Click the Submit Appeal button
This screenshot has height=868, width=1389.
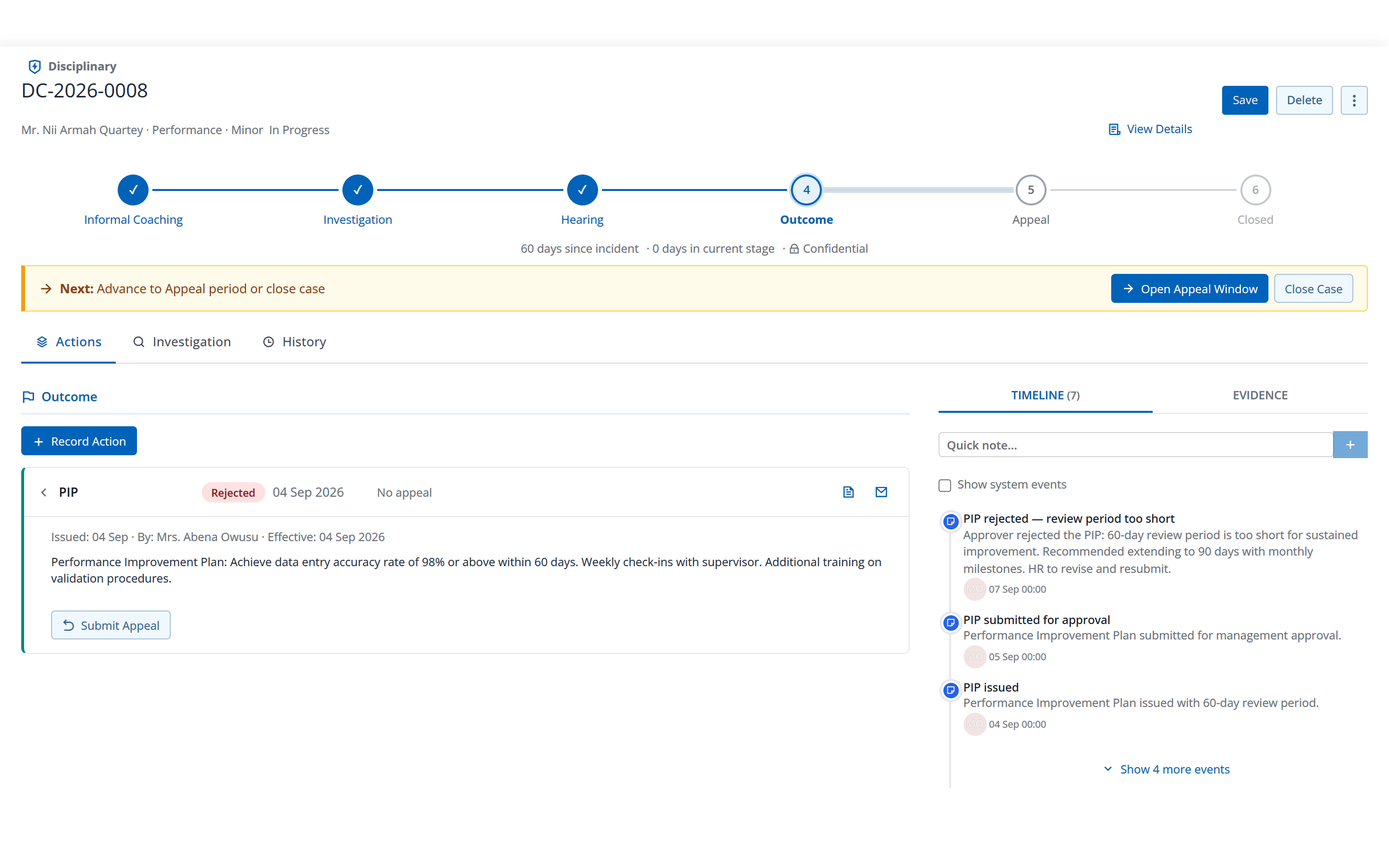(111, 625)
